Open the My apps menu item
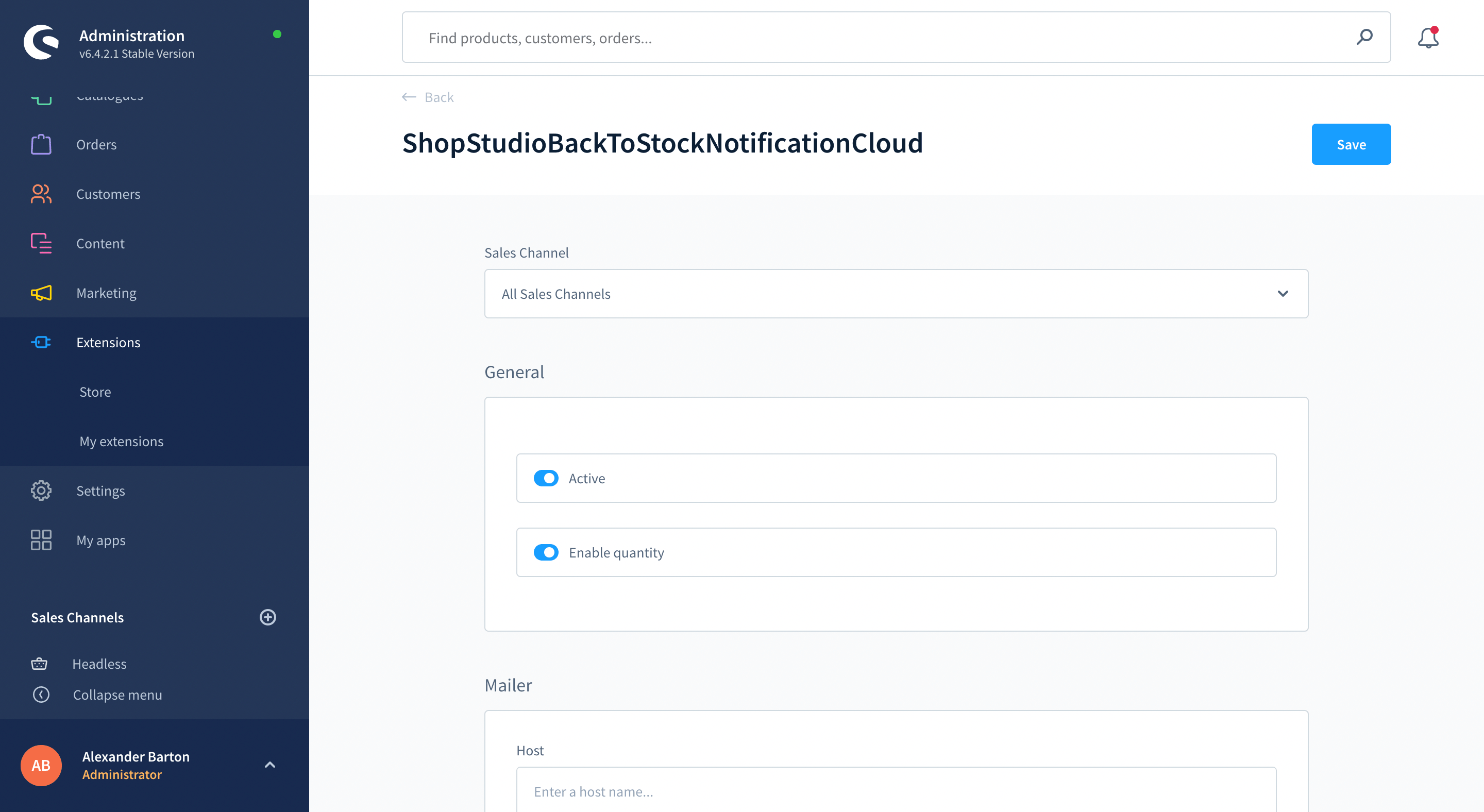 point(101,540)
